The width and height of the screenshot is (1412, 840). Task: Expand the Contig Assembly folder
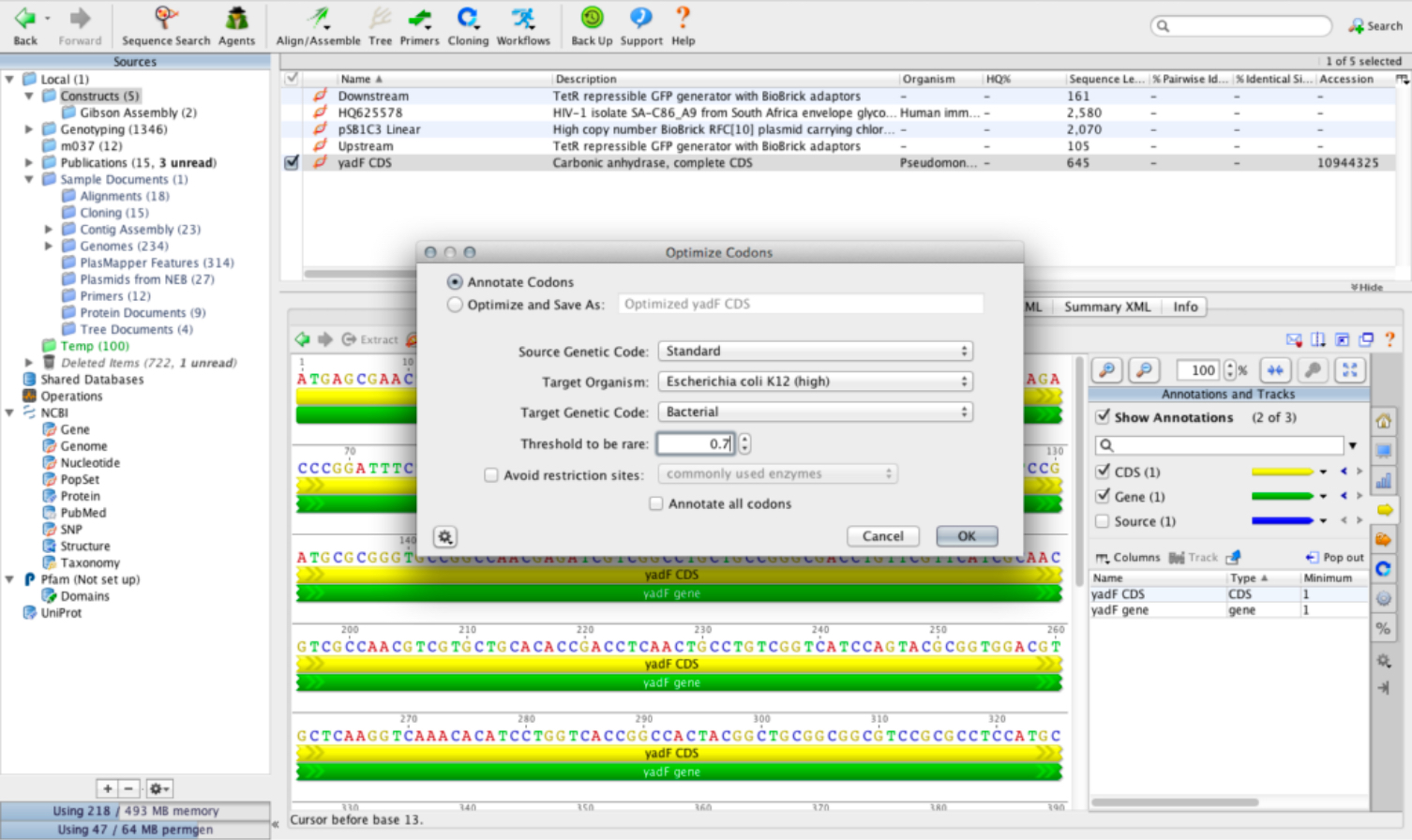pos(49,230)
